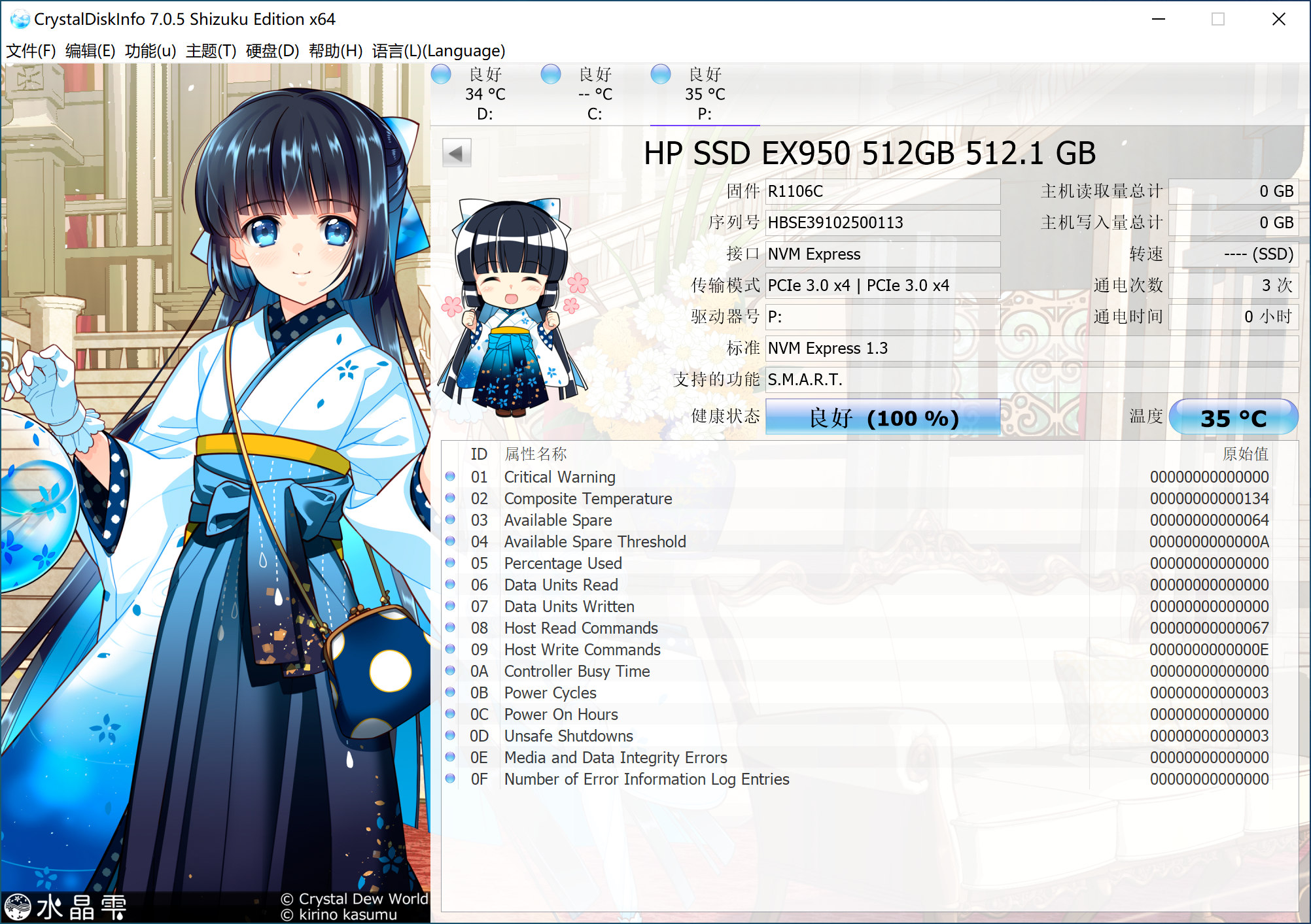Click the CrystalDiskInfo app icon in title bar

pos(20,19)
